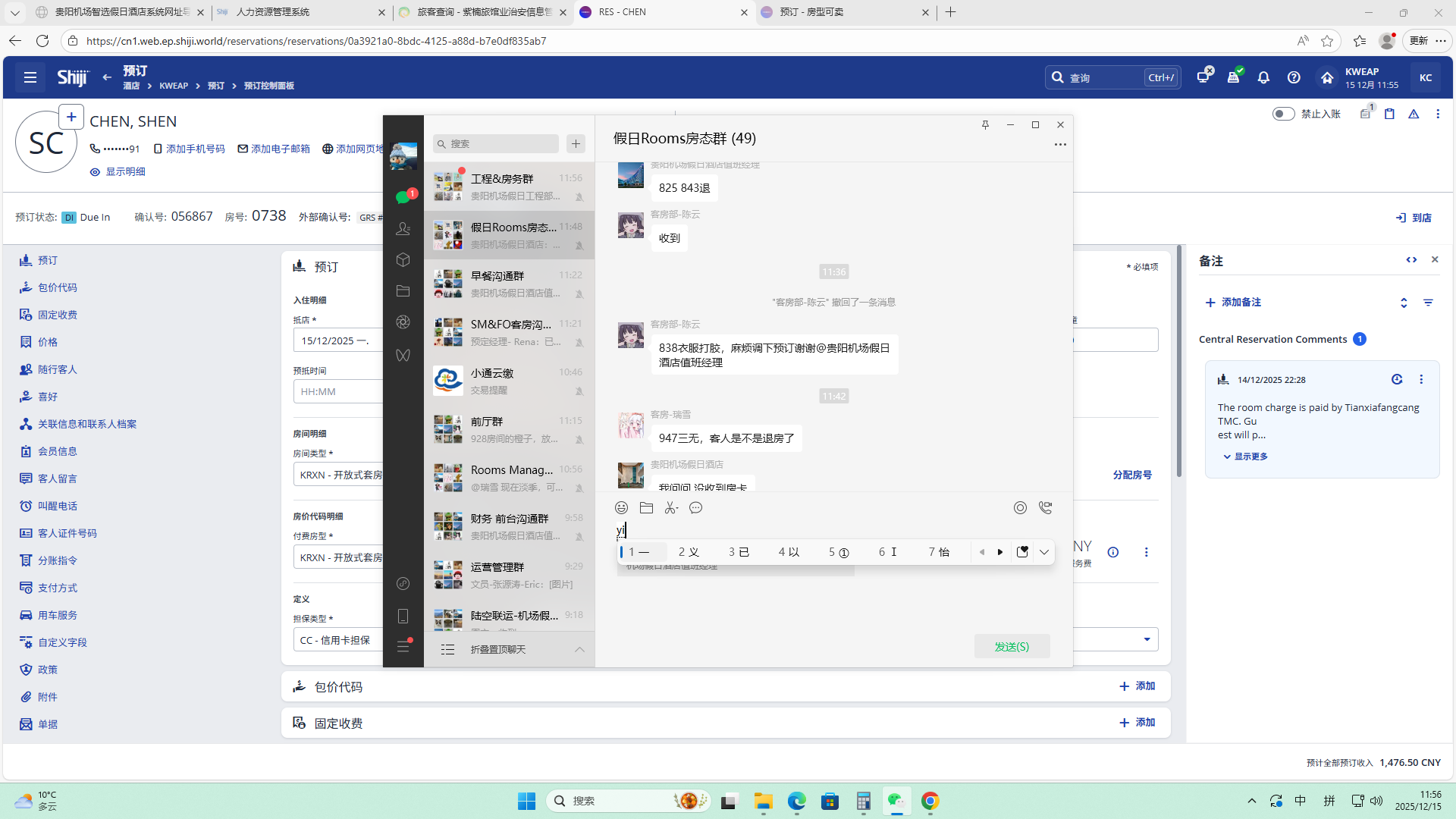Open 随行客人 in left navigation
This screenshot has height=819, width=1456.
click(x=58, y=369)
